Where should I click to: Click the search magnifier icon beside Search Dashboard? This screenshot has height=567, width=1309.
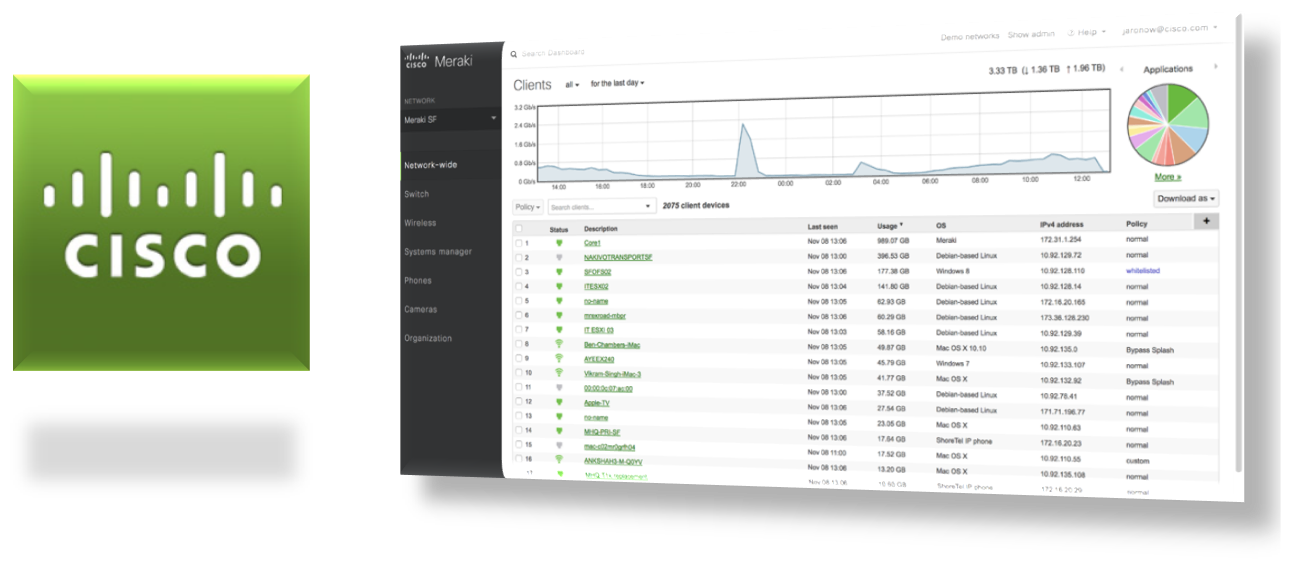pyautogui.click(x=514, y=54)
